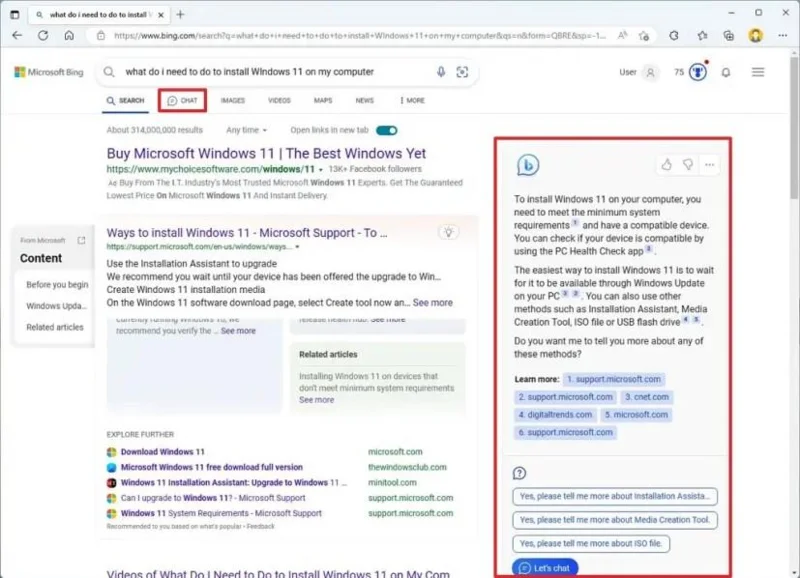Select 'Related articles' in Content panel

point(55,327)
